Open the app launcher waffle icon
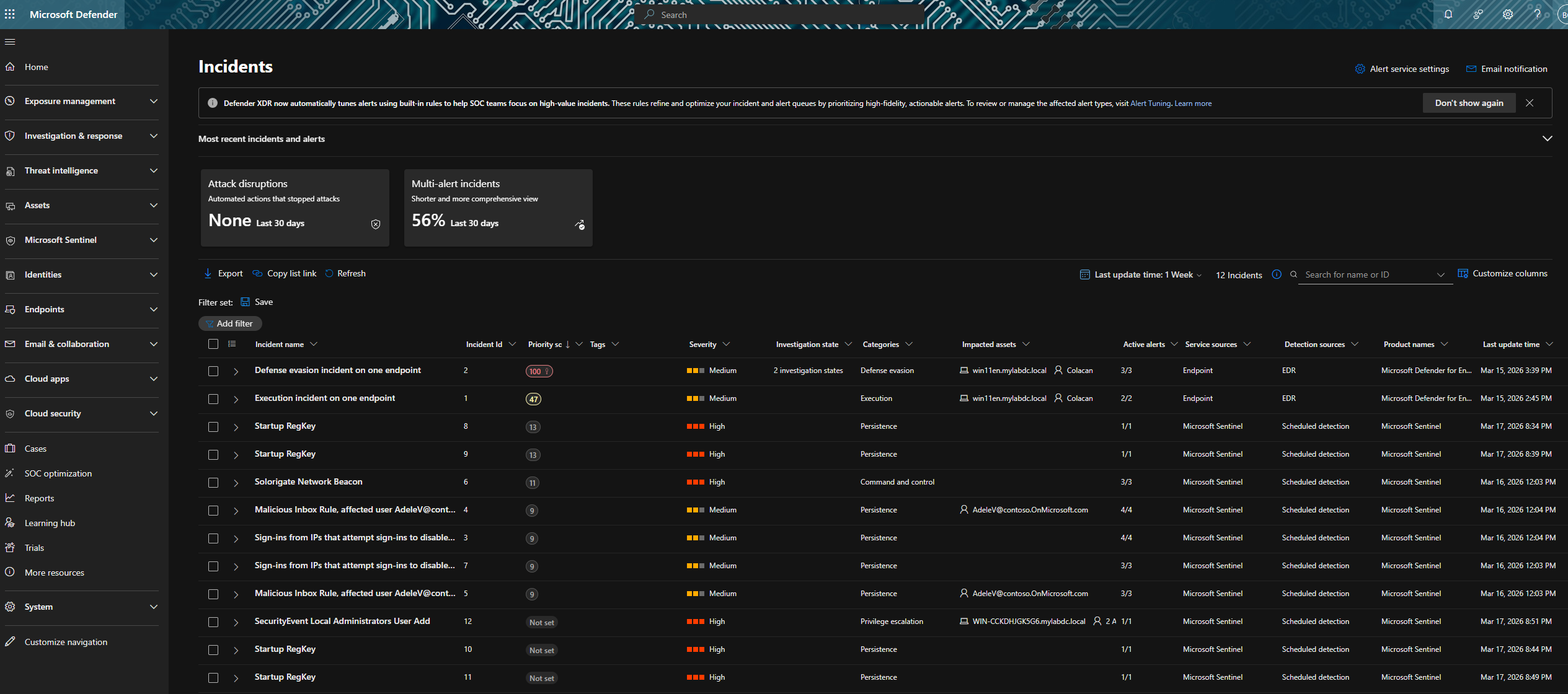The height and width of the screenshot is (694, 1568). pyautogui.click(x=10, y=14)
